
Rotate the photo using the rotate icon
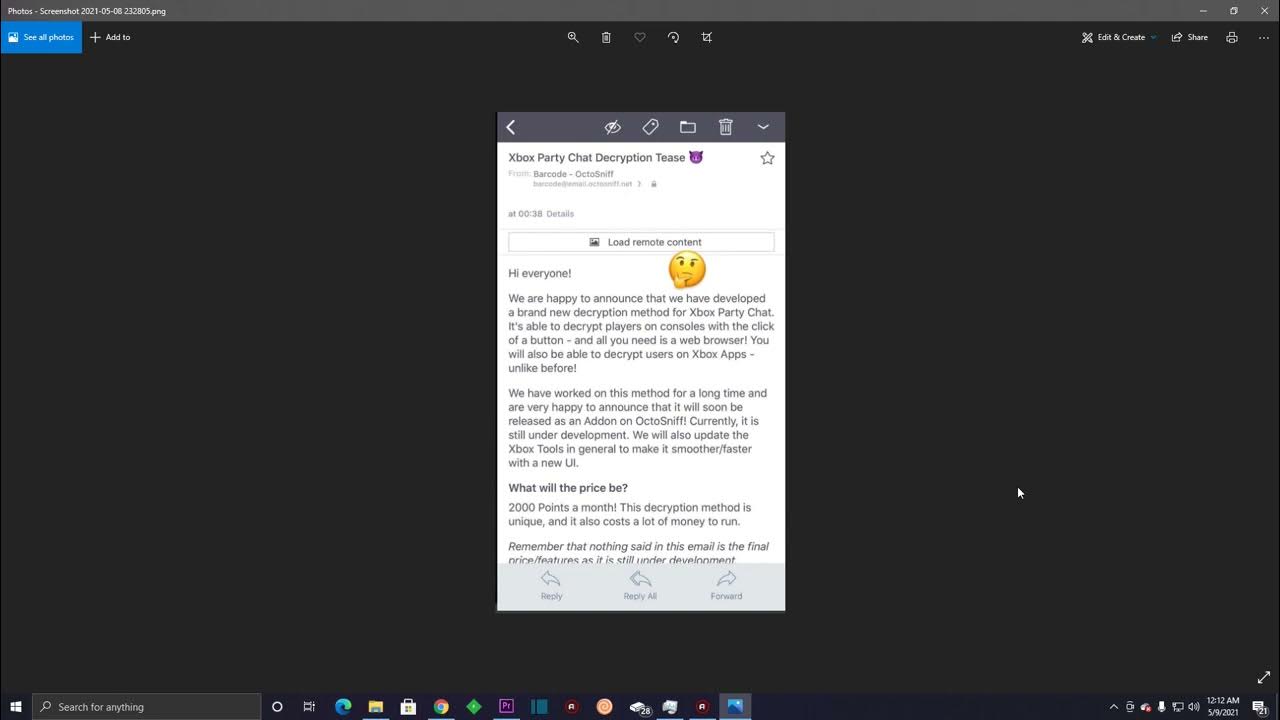tap(673, 37)
